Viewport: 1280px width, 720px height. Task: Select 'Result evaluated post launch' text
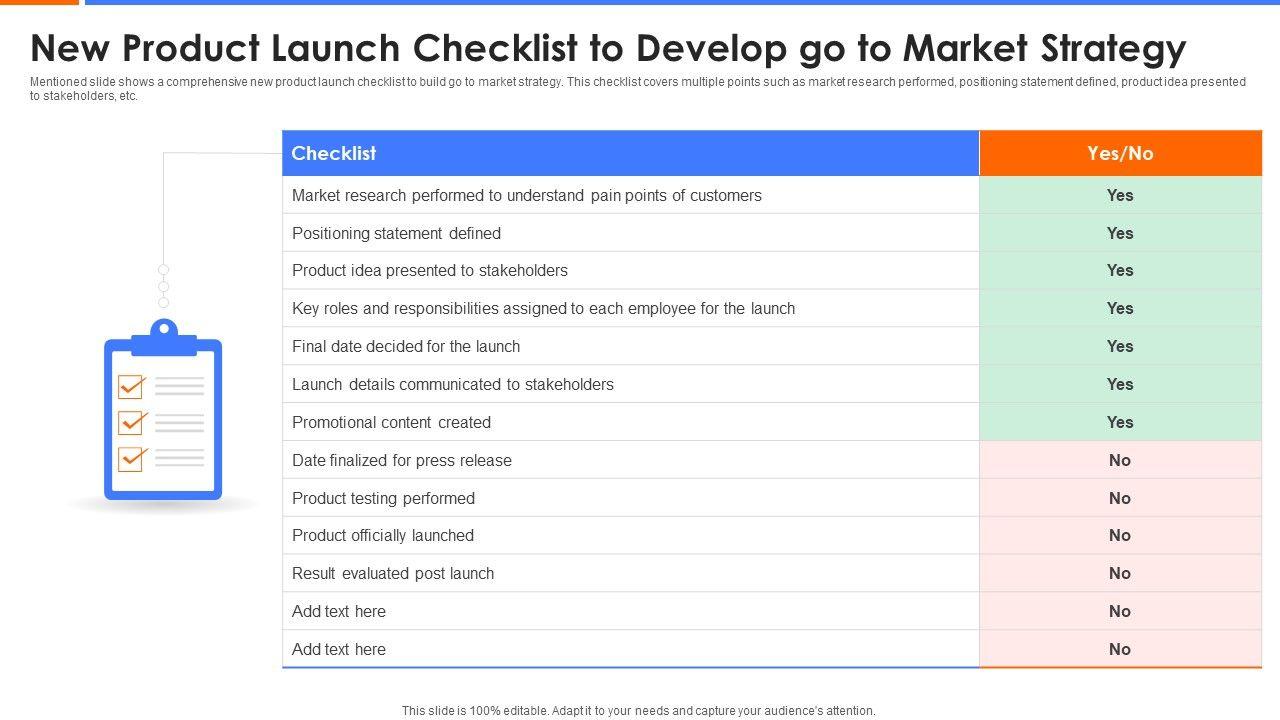click(393, 574)
